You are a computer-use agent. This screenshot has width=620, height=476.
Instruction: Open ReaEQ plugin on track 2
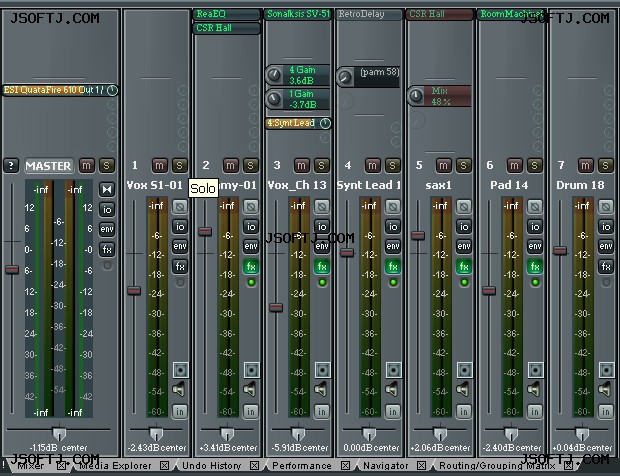click(227, 14)
